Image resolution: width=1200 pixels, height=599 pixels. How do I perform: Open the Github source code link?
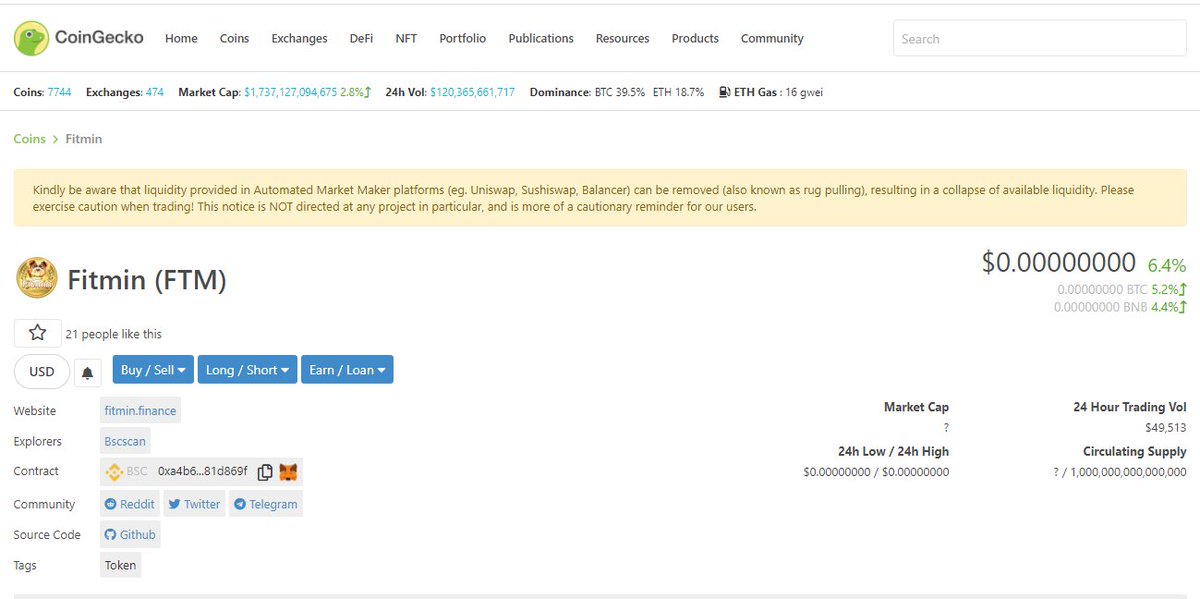point(130,535)
